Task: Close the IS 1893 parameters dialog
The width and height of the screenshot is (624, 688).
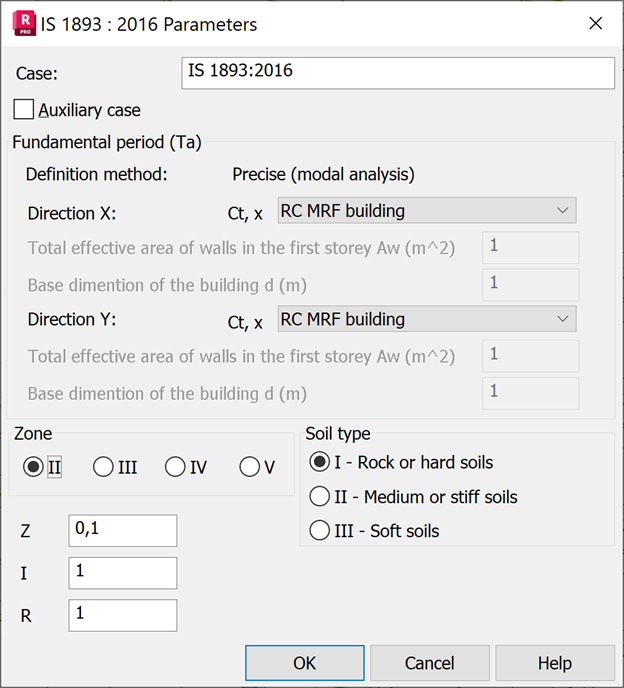Action: 595,24
